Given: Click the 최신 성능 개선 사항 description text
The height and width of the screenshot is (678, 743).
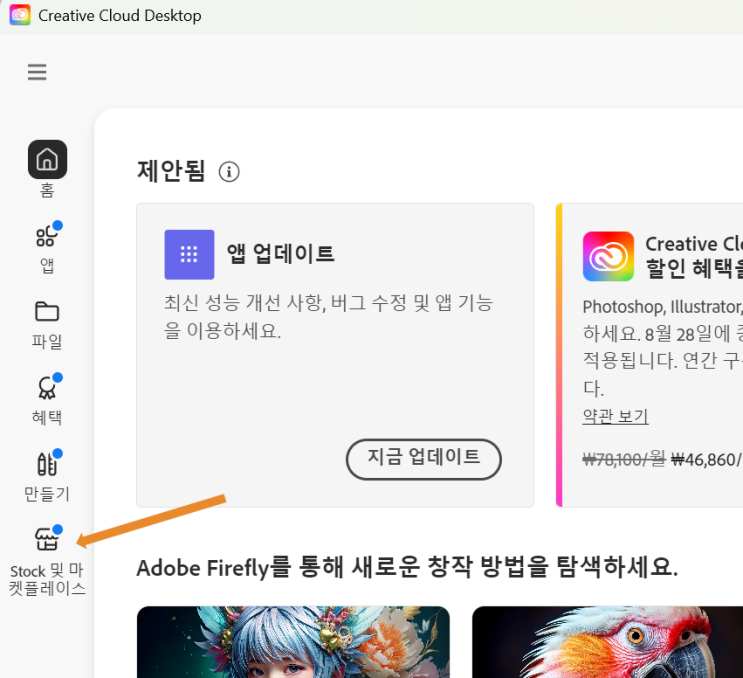Looking at the screenshot, I should (328, 316).
